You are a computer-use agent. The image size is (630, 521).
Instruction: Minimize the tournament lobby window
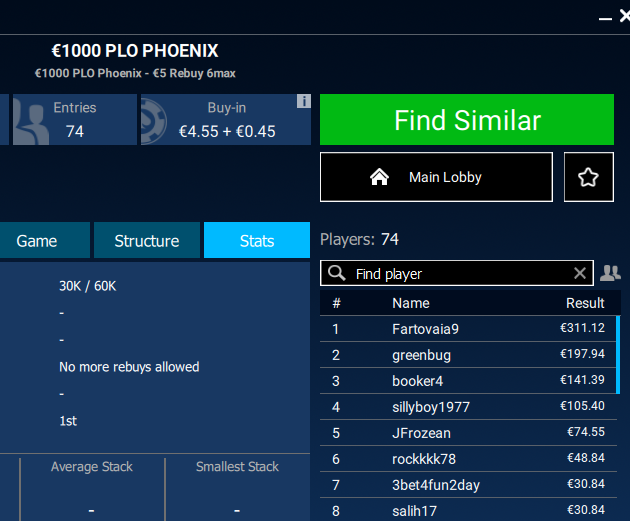pos(605,18)
